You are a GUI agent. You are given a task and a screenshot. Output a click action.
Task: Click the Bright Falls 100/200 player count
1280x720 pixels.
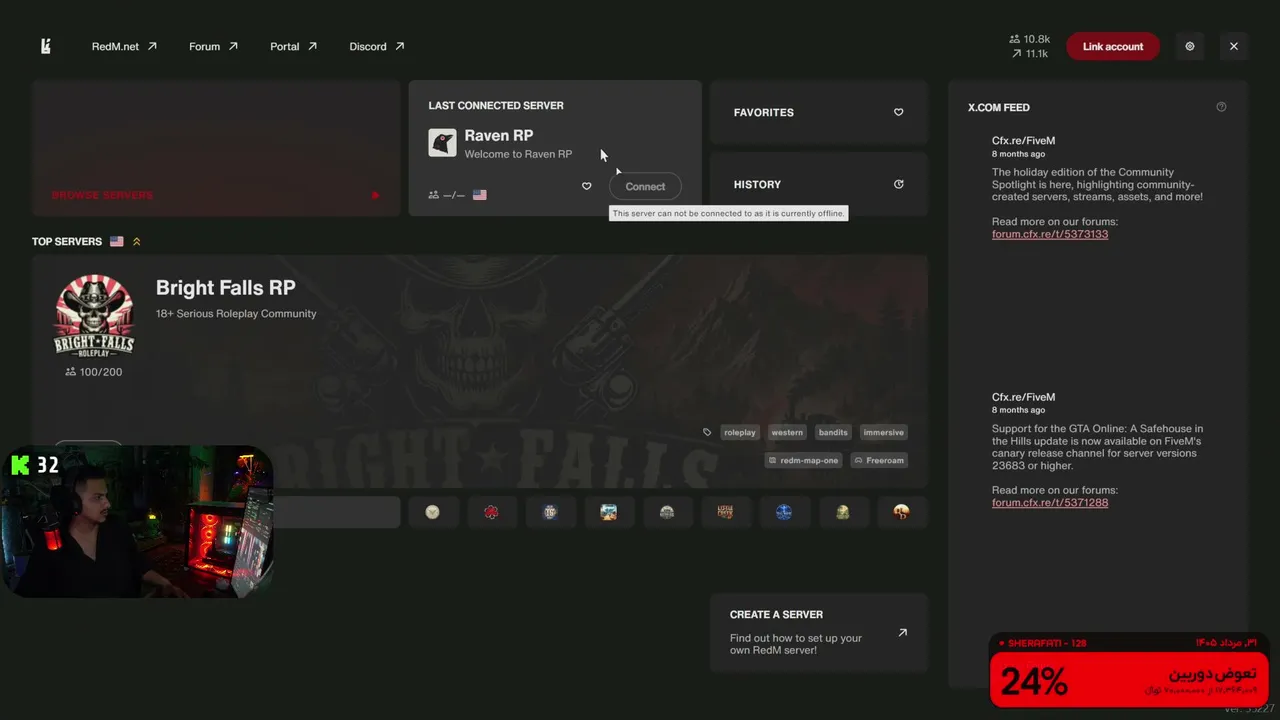tap(94, 372)
